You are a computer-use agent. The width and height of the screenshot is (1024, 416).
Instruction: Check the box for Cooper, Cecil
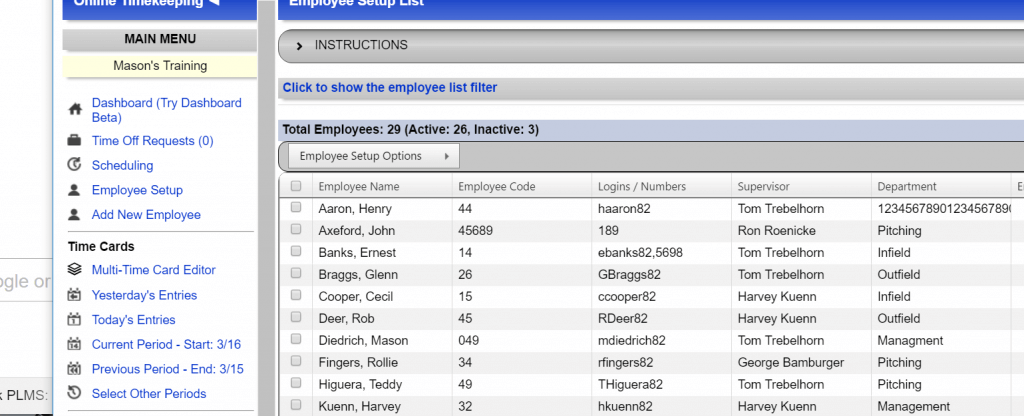point(296,295)
